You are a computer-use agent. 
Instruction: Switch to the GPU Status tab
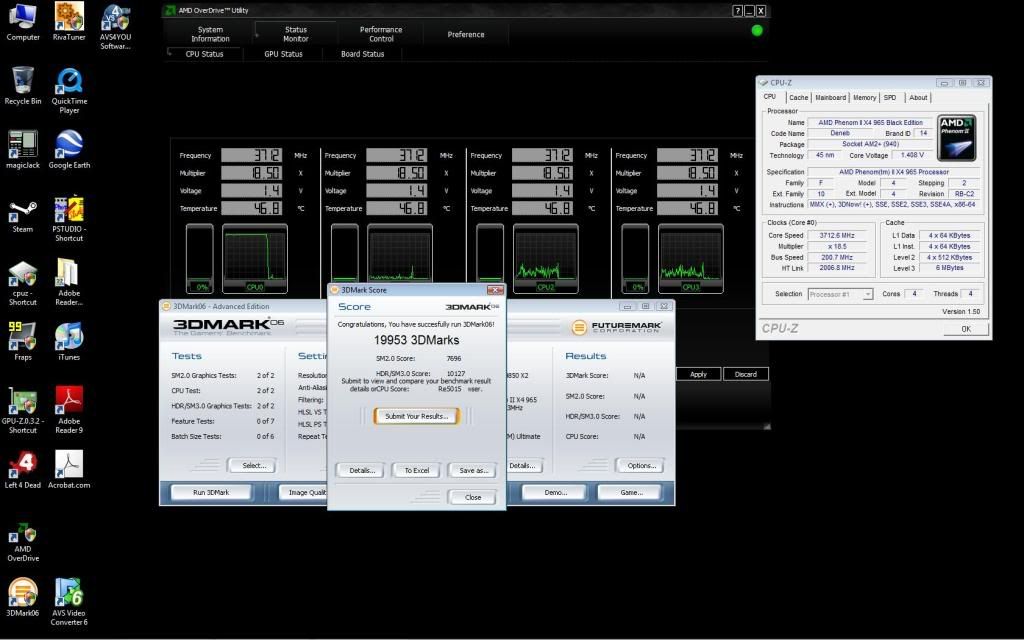(283, 54)
